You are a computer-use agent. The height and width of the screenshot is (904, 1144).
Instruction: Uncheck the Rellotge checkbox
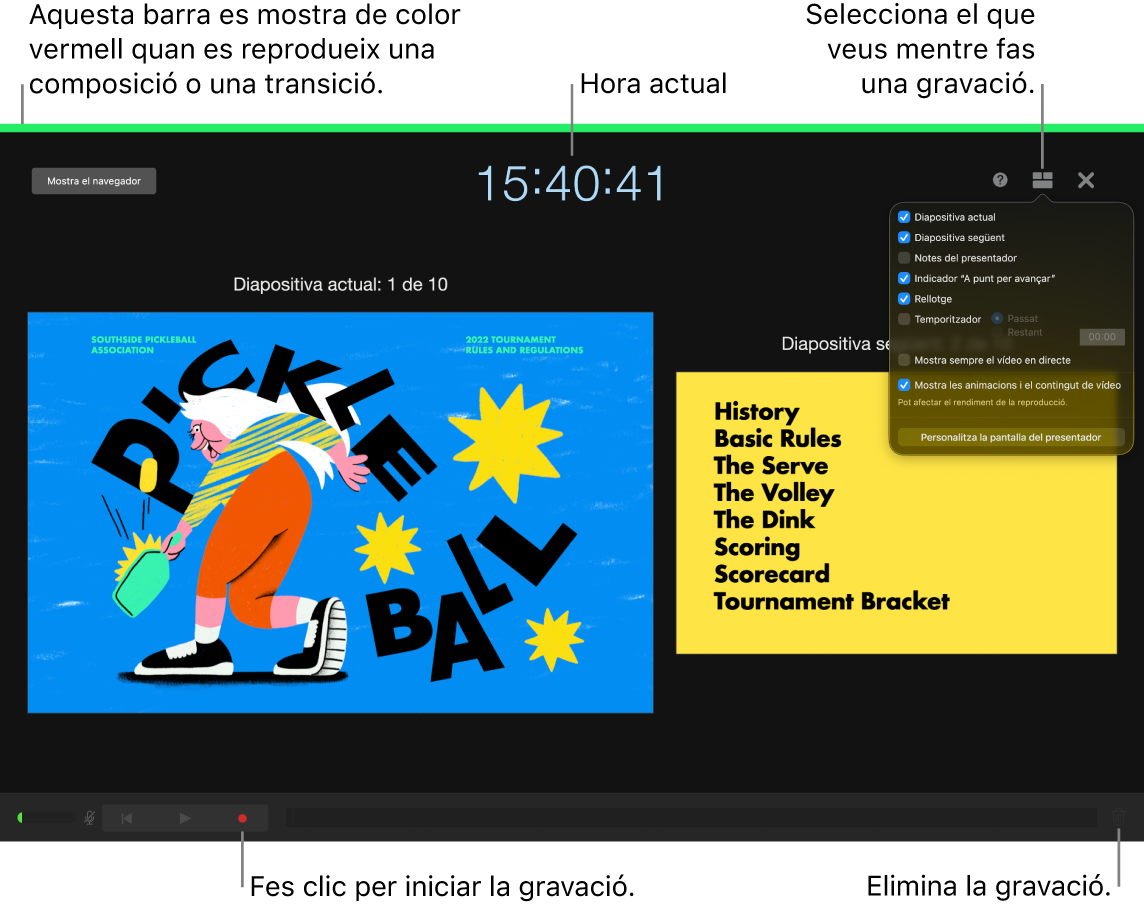(904, 298)
